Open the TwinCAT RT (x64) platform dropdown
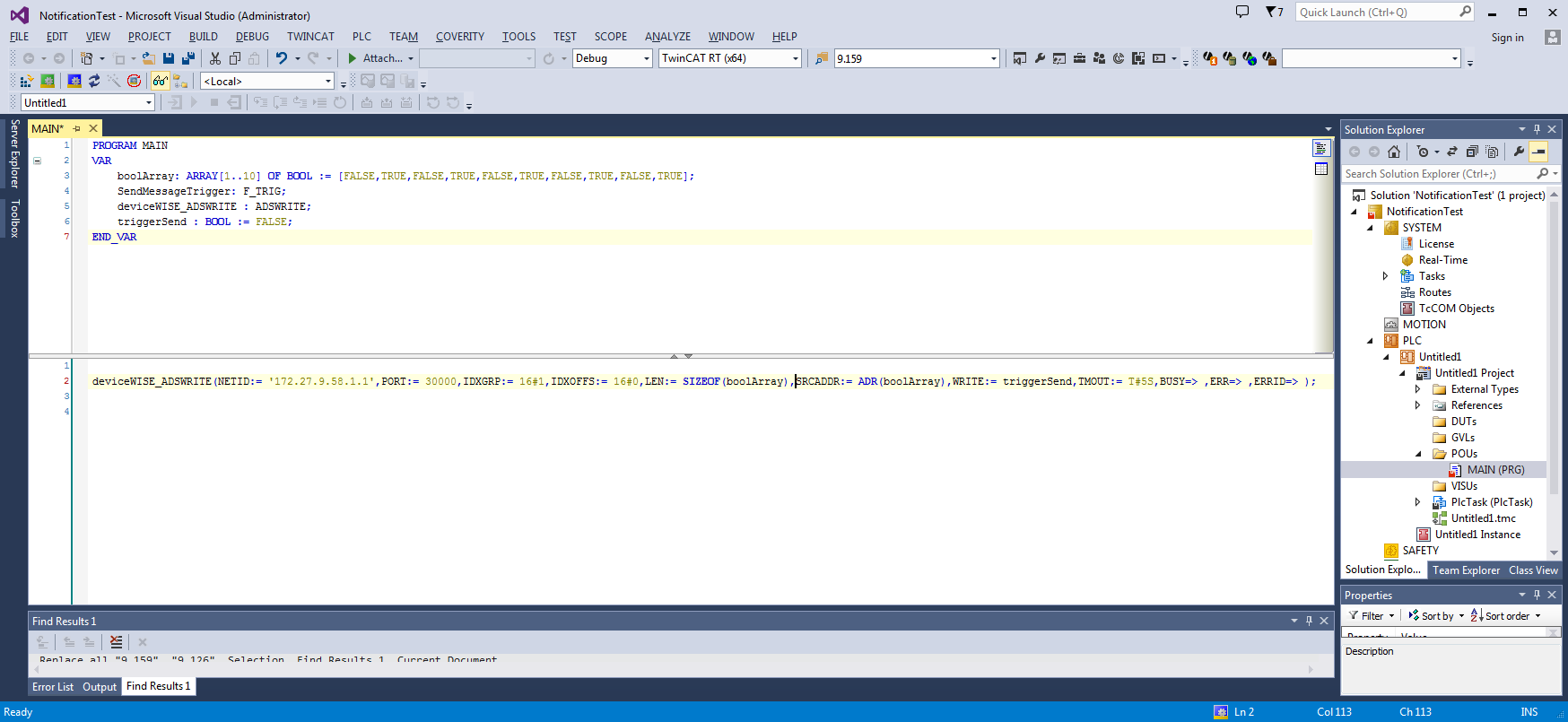 pos(796,58)
